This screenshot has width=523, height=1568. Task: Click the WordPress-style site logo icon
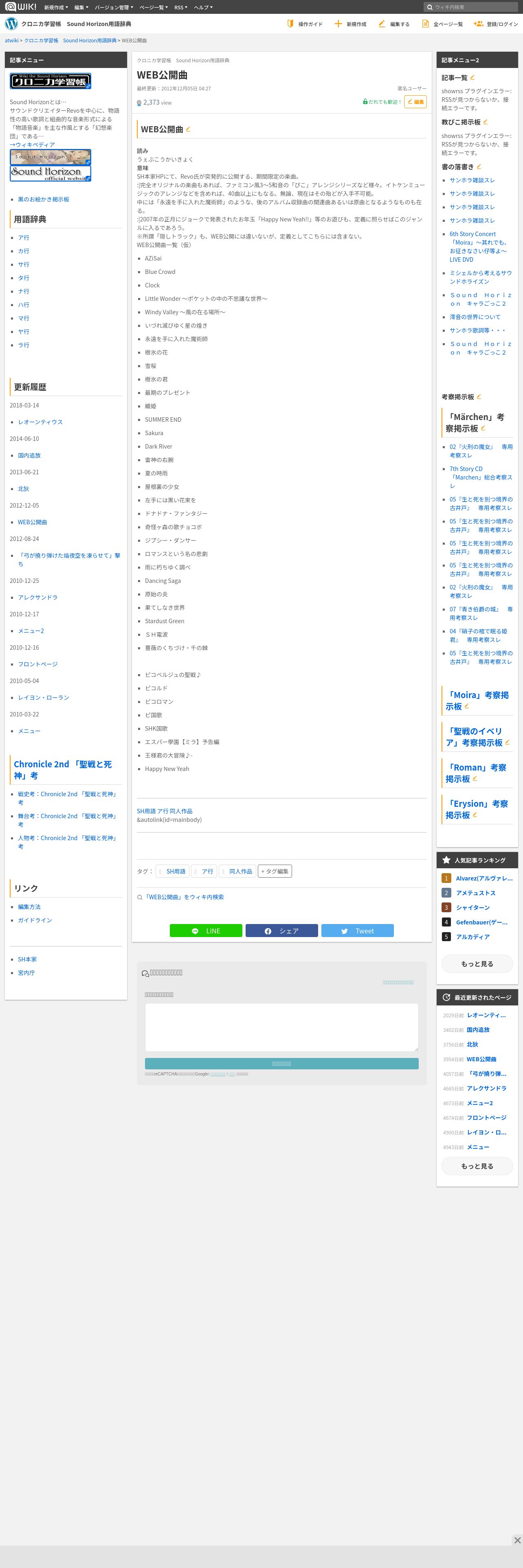(11, 24)
